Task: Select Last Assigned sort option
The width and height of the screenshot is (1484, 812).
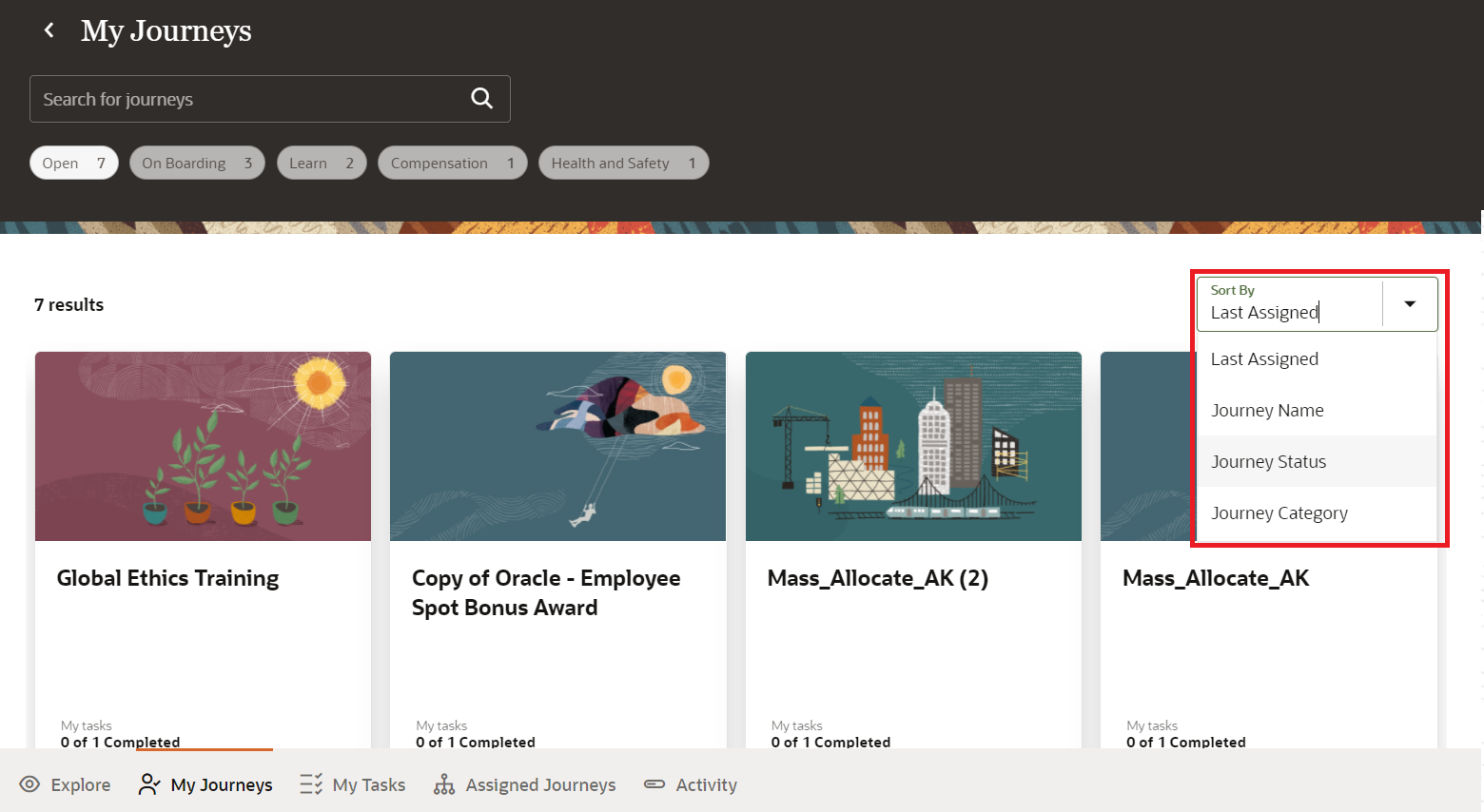Action: (1316, 358)
